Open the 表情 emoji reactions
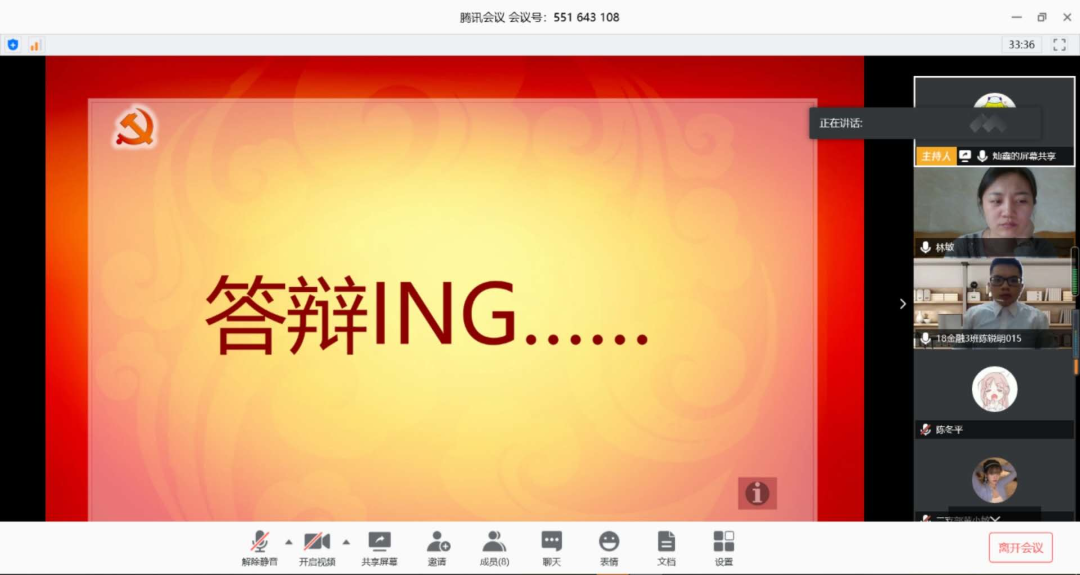 [x=608, y=542]
